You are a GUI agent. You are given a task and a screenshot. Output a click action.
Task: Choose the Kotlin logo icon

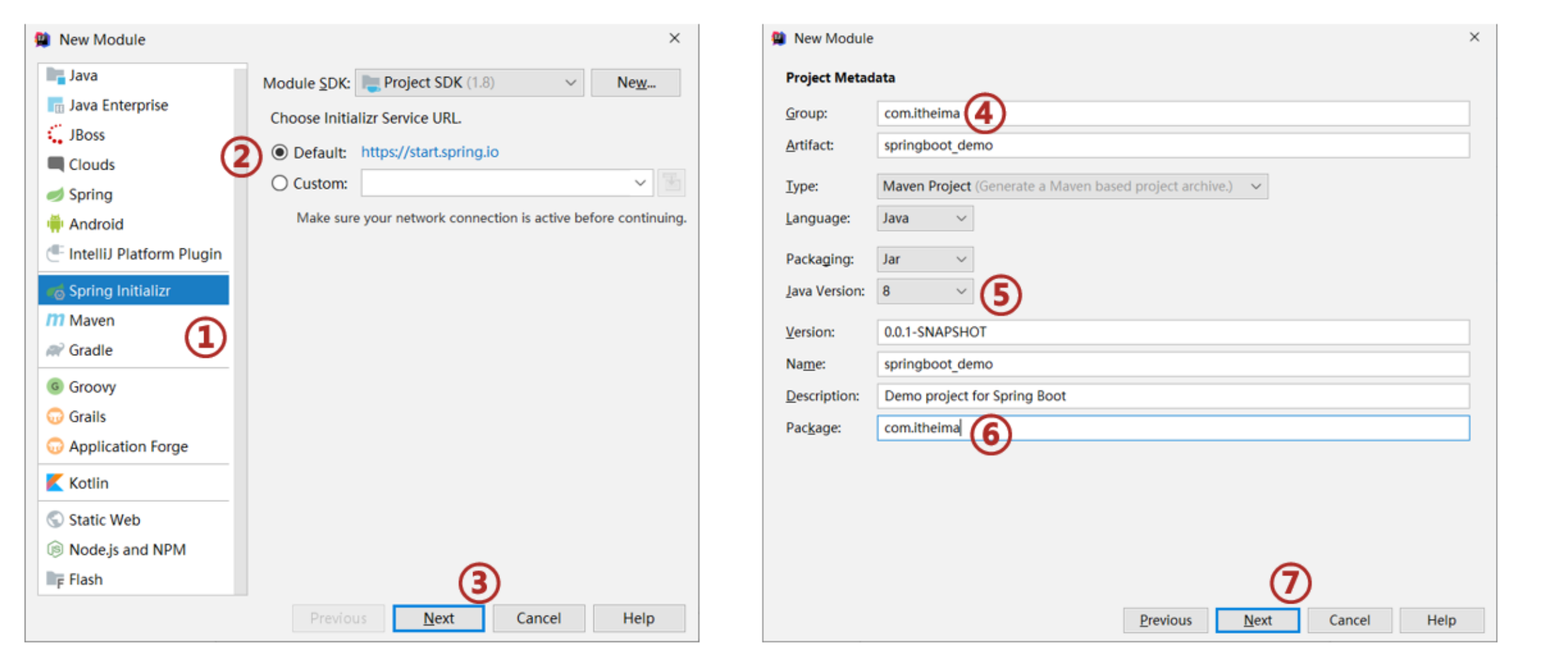[55, 483]
